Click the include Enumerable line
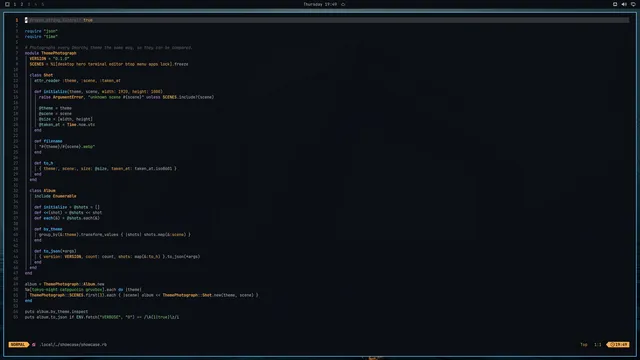 pyautogui.click(x=55, y=196)
